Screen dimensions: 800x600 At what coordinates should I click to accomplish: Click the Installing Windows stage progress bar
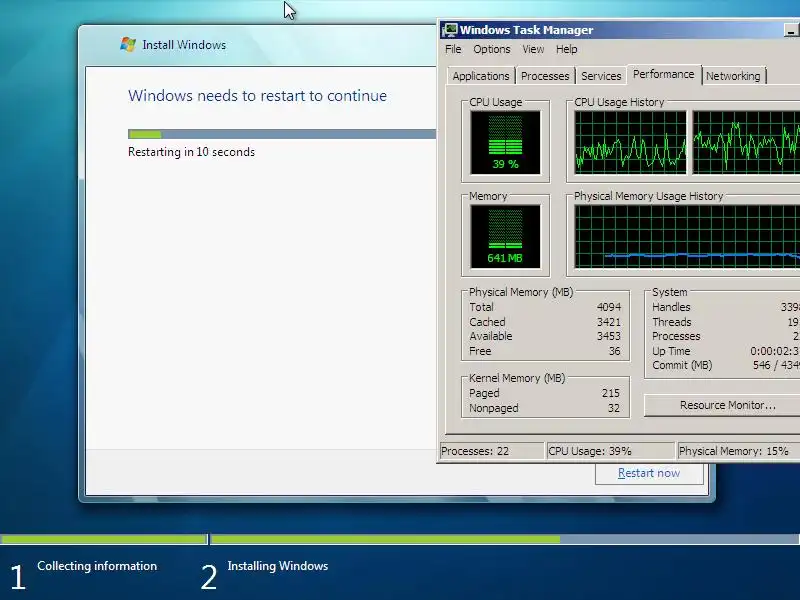coord(505,539)
